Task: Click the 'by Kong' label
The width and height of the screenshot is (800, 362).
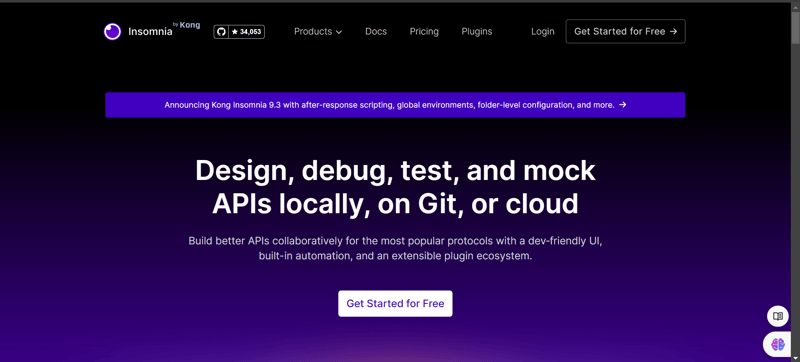Action: click(x=187, y=25)
